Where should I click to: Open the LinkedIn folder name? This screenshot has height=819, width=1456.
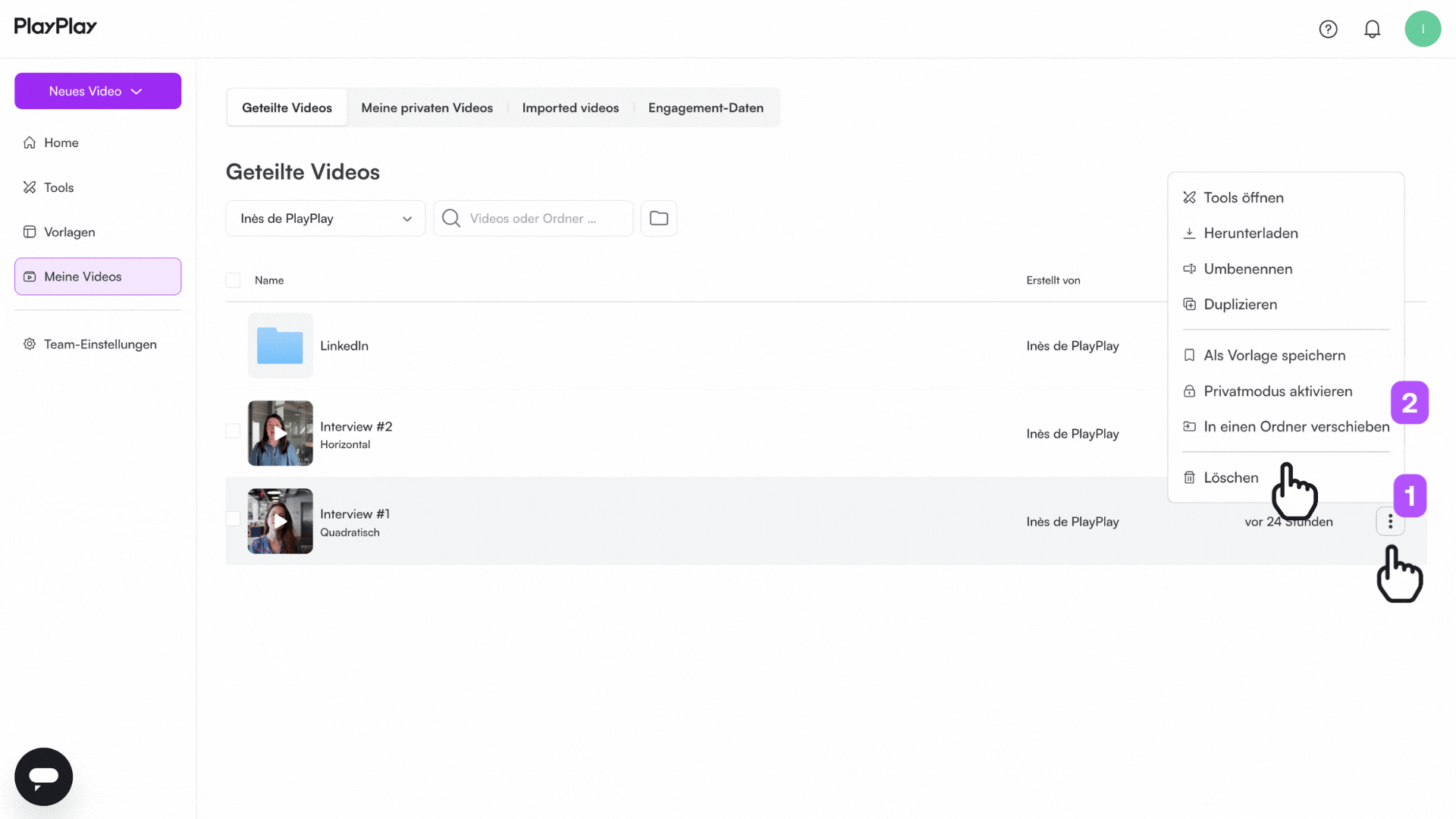point(344,346)
